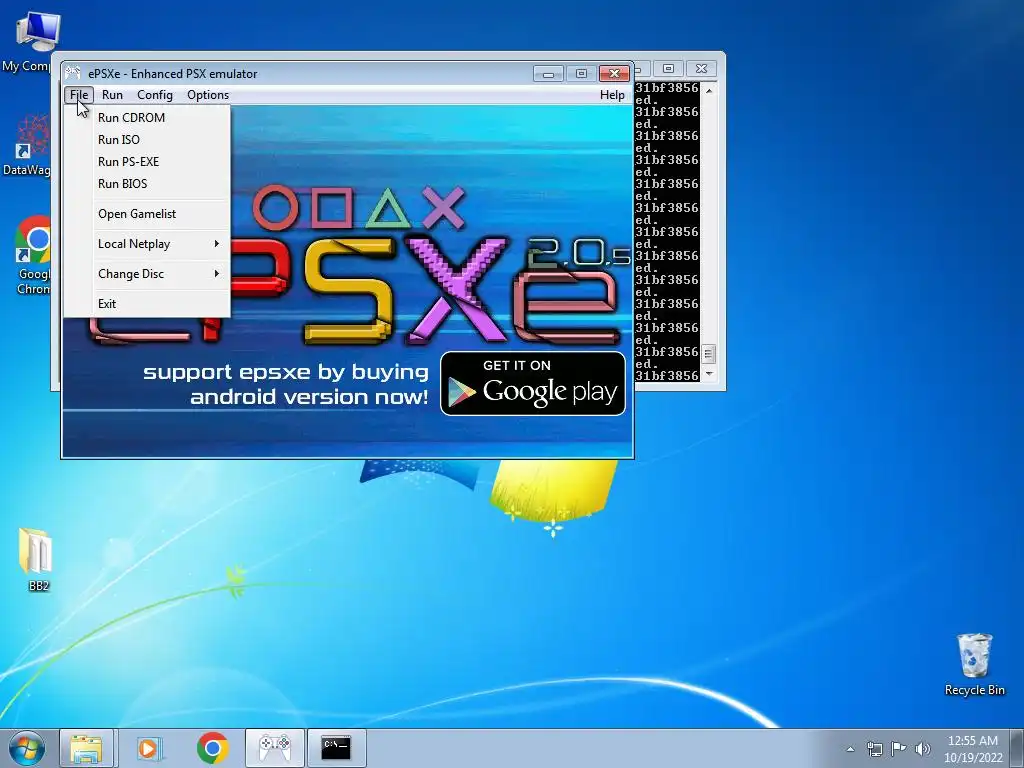
Task: Open Chrome from the taskbar
Action: click(213, 748)
